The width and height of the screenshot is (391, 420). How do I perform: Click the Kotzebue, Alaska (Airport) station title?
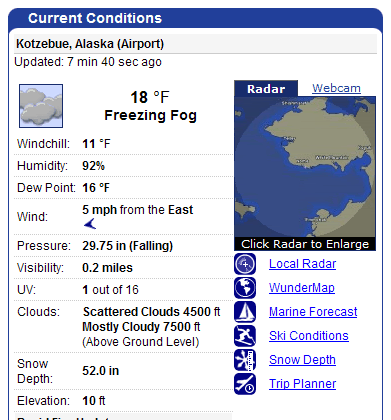coord(90,44)
